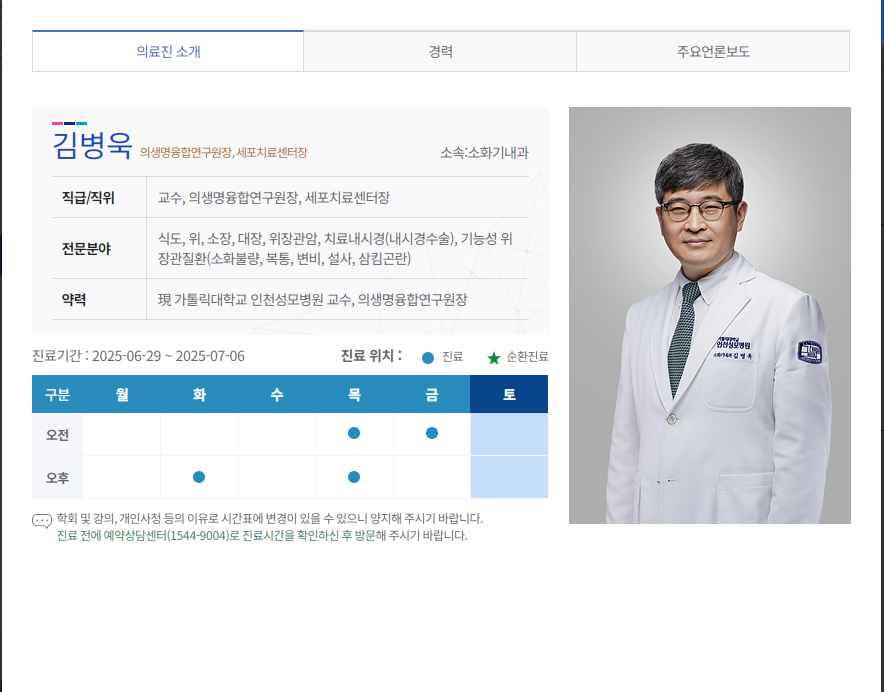Click the 오후 row label
Image resolution: width=884 pixels, height=692 pixels.
(58, 478)
